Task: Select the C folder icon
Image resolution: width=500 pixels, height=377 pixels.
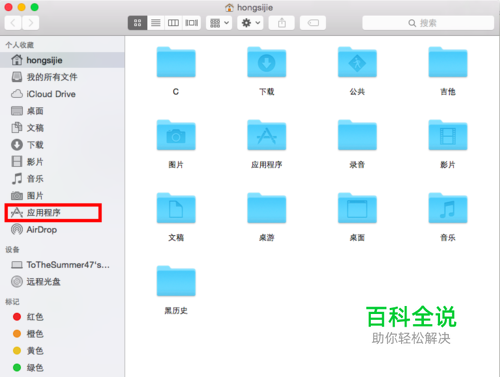Action: (x=176, y=62)
